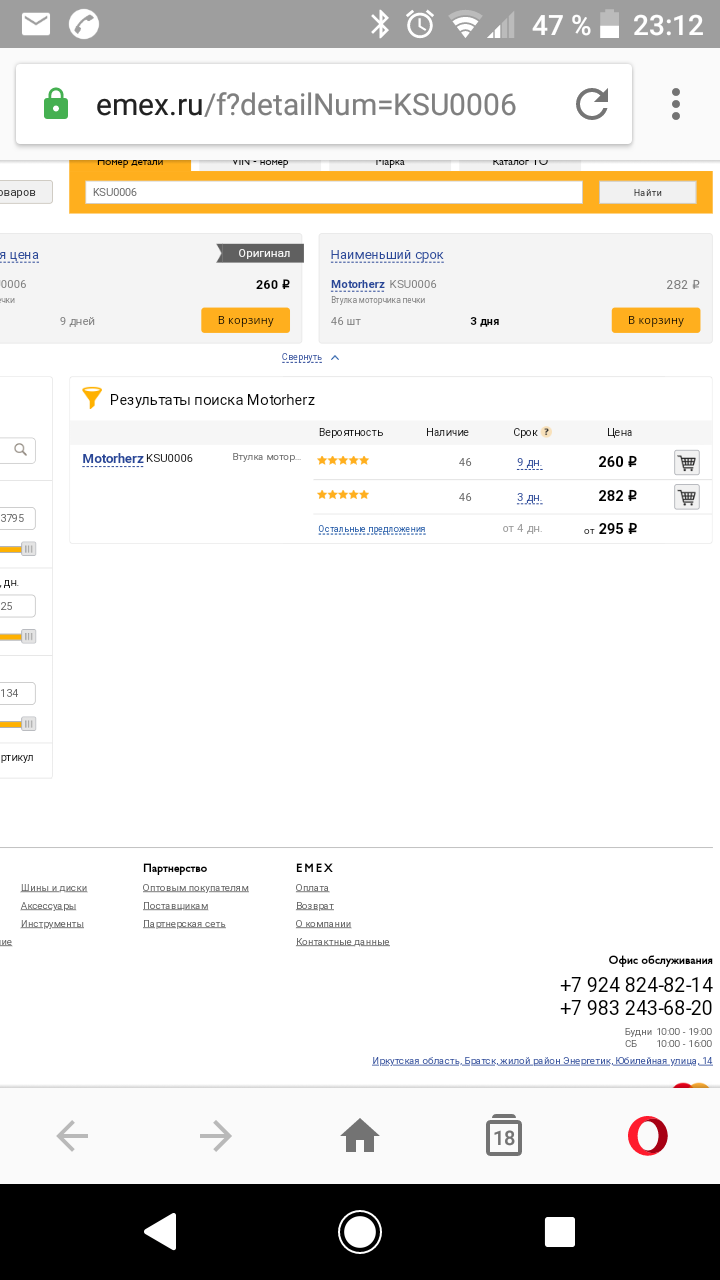Tap the Android back navigation button
Image resolution: width=720 pixels, height=1280 pixels.
(160, 1232)
